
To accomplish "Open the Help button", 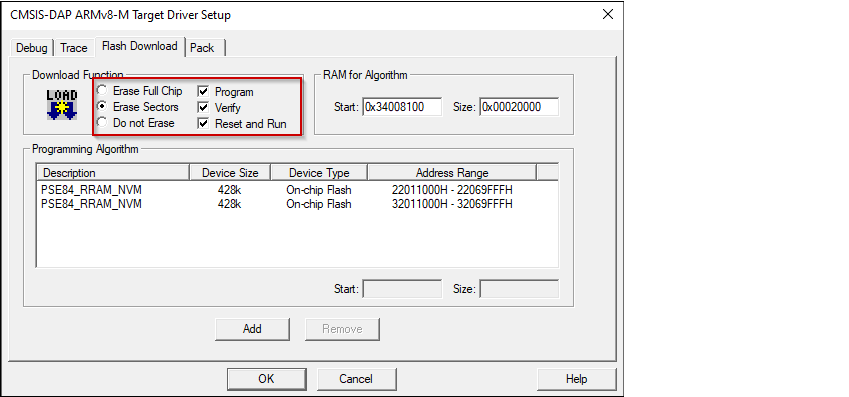I will point(577,379).
